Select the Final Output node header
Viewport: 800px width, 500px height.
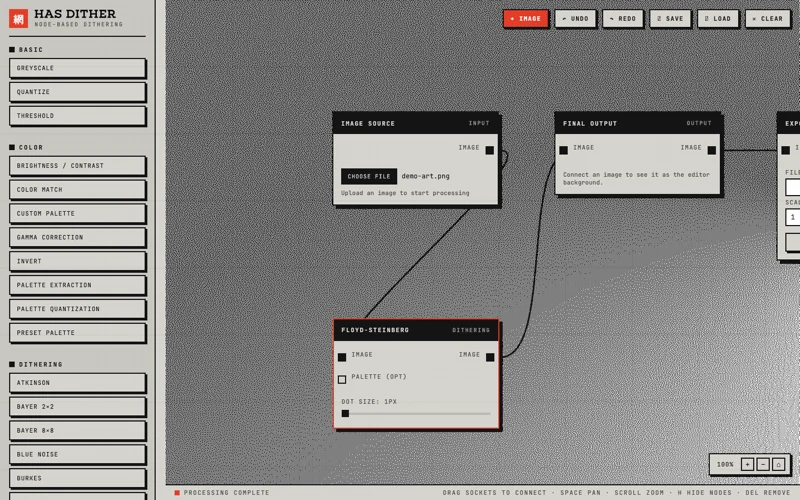pos(637,123)
